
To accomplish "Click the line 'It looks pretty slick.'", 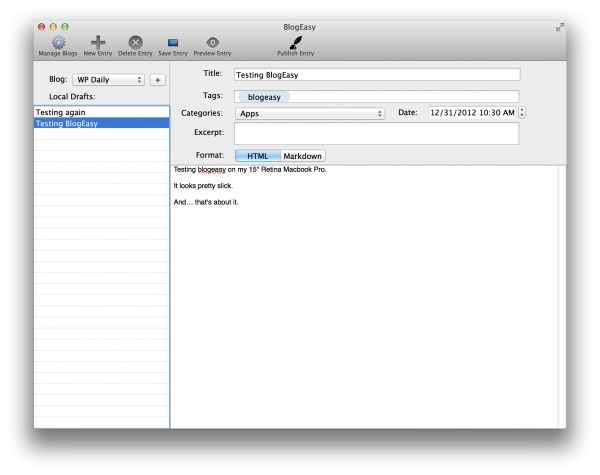I will click(x=203, y=186).
